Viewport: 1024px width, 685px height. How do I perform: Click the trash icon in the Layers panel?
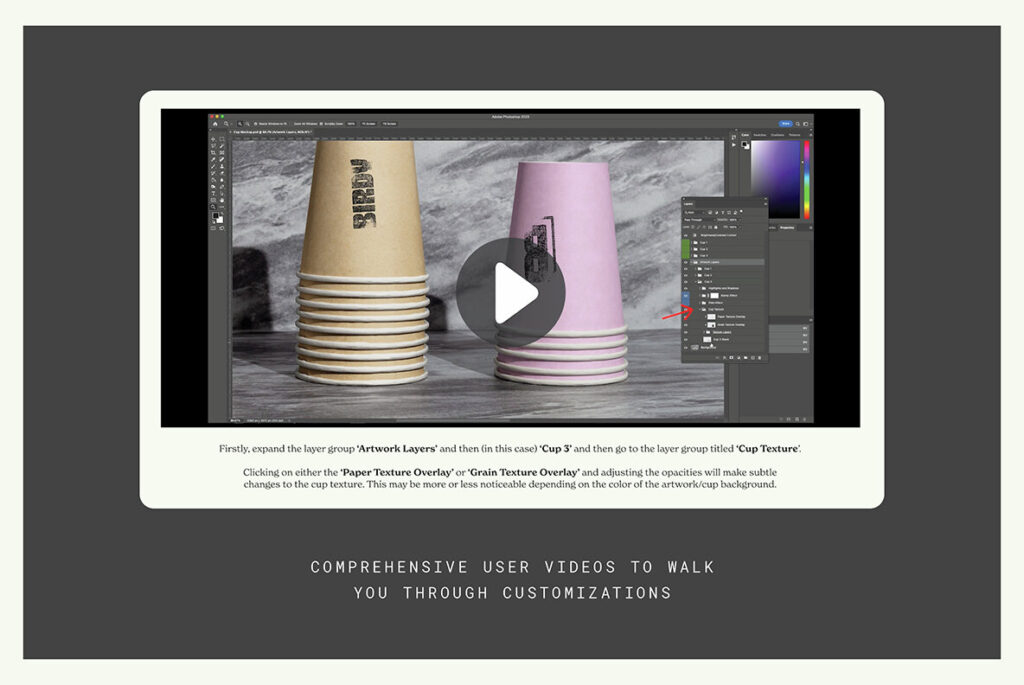tap(760, 357)
